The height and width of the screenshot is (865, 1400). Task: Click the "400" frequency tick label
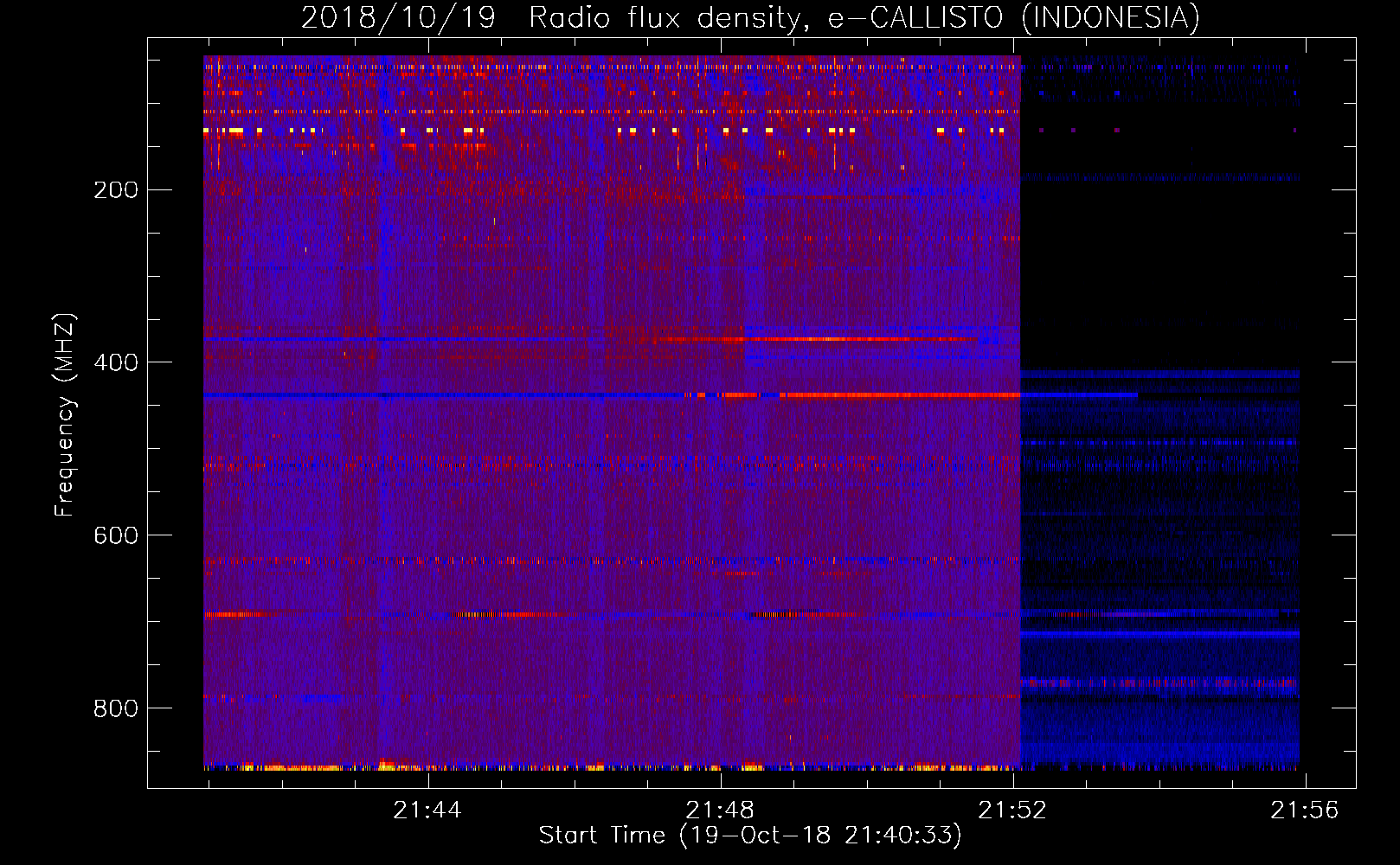tap(116, 363)
